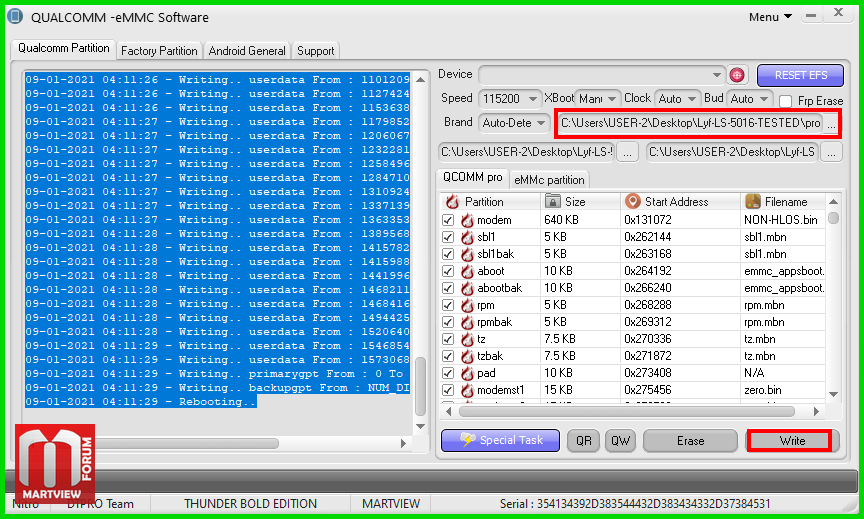This screenshot has width=864, height=519.
Task: Click browse button after first lower path field
Action: point(627,152)
